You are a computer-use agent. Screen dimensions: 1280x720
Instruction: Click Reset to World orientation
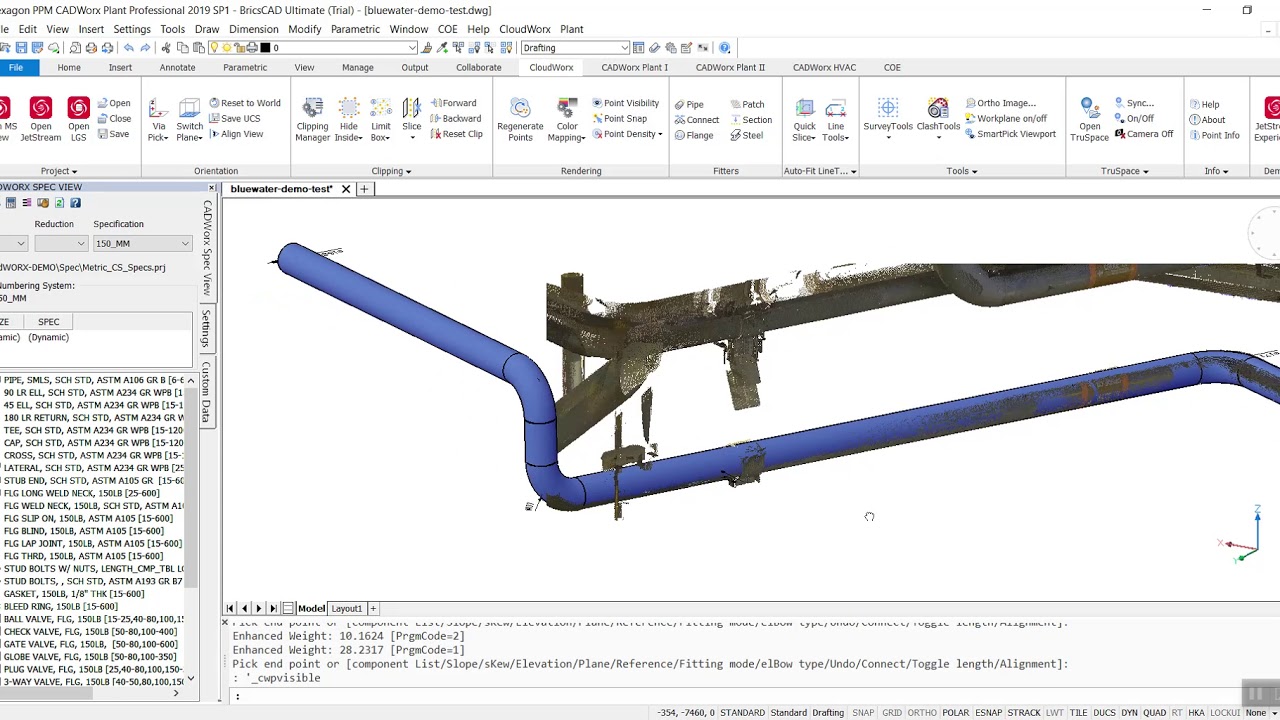coord(245,103)
